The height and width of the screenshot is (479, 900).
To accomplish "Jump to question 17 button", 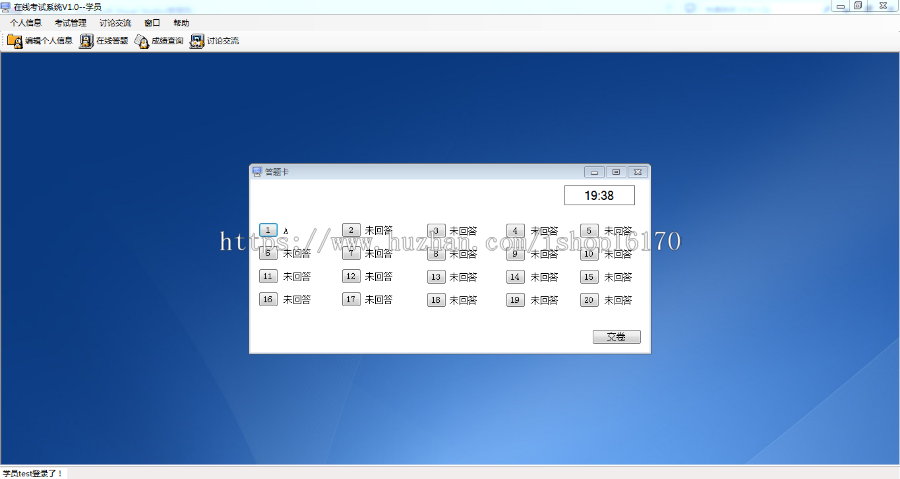I will [x=351, y=299].
